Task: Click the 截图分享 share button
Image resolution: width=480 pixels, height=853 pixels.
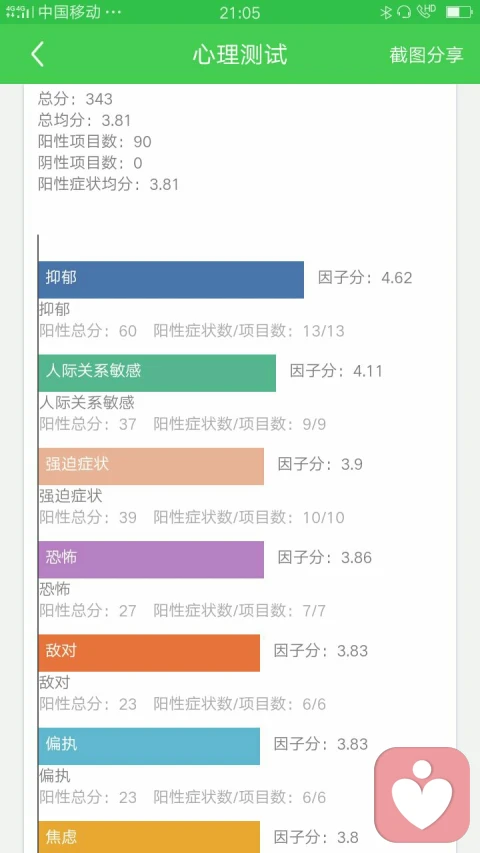Action: [x=426, y=55]
